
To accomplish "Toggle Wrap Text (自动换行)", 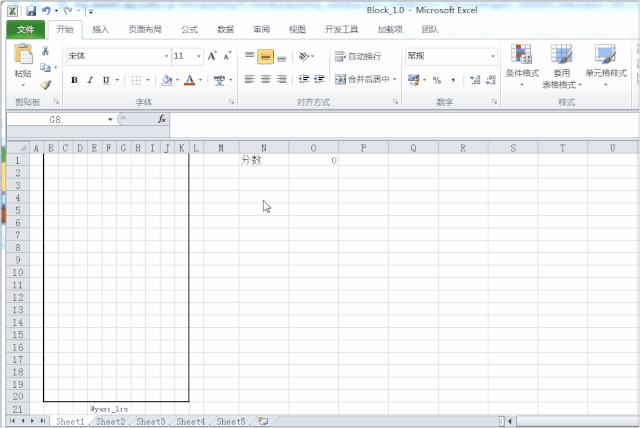I will coord(358,56).
